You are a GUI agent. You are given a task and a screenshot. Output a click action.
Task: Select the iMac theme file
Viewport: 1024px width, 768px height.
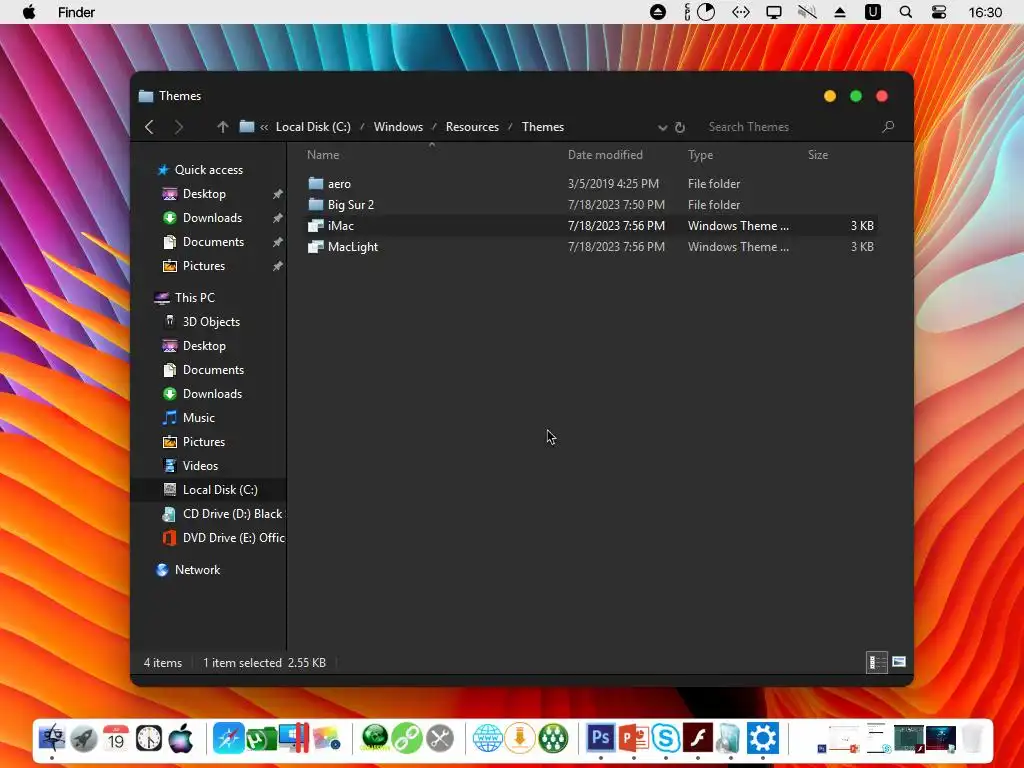[x=592, y=225]
